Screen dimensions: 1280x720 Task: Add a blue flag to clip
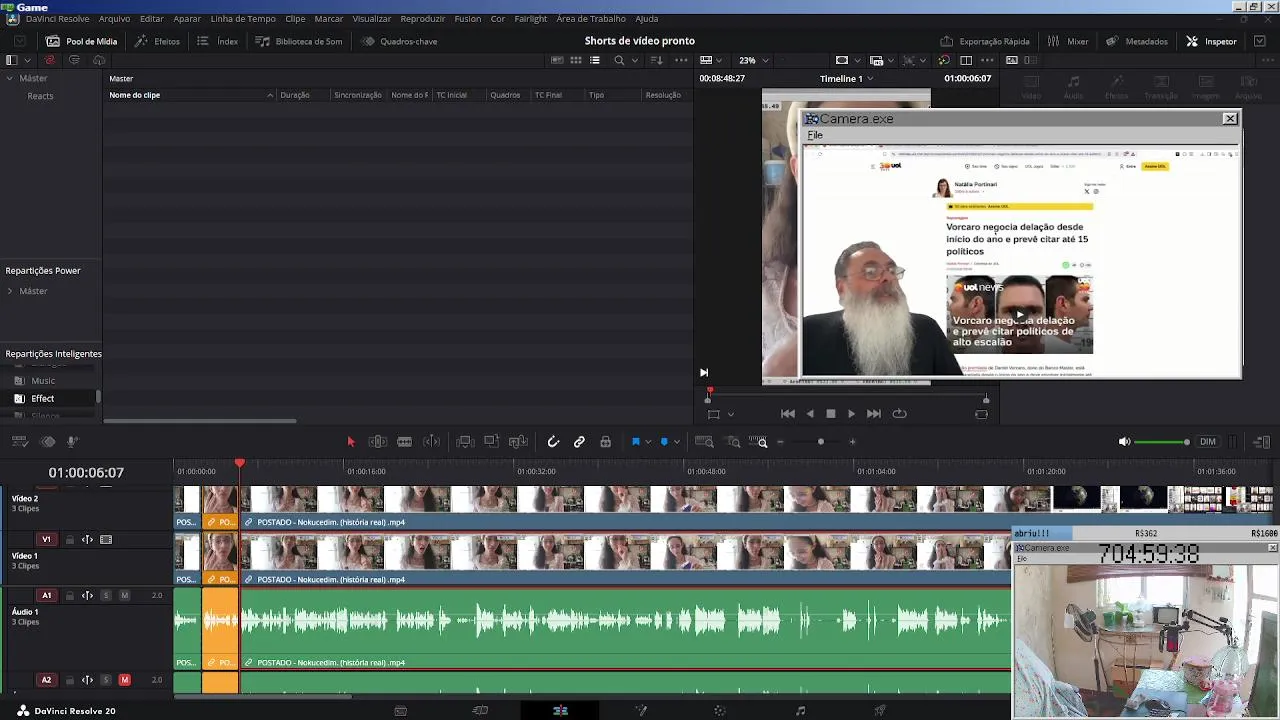(x=635, y=442)
